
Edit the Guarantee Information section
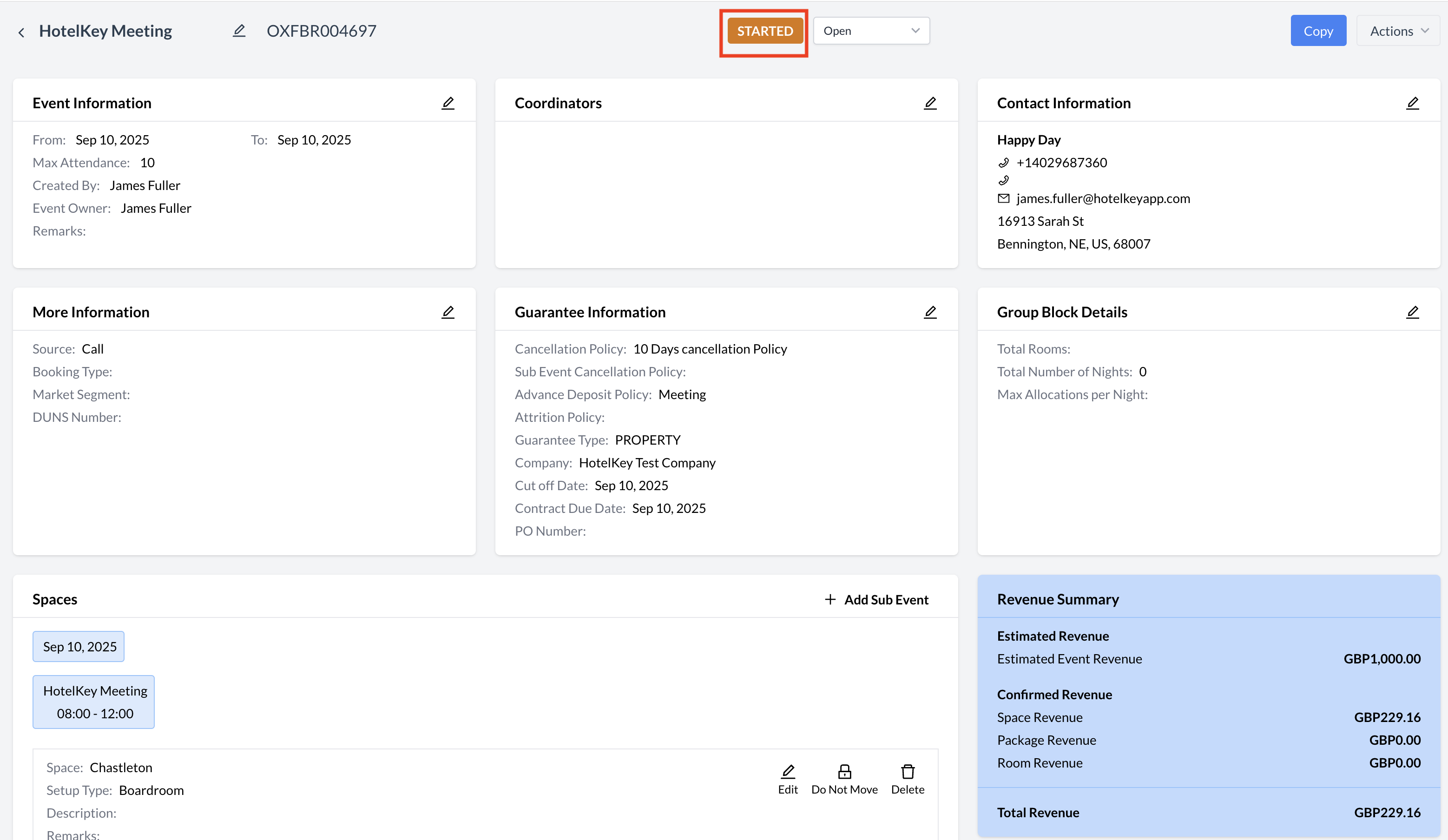(930, 312)
